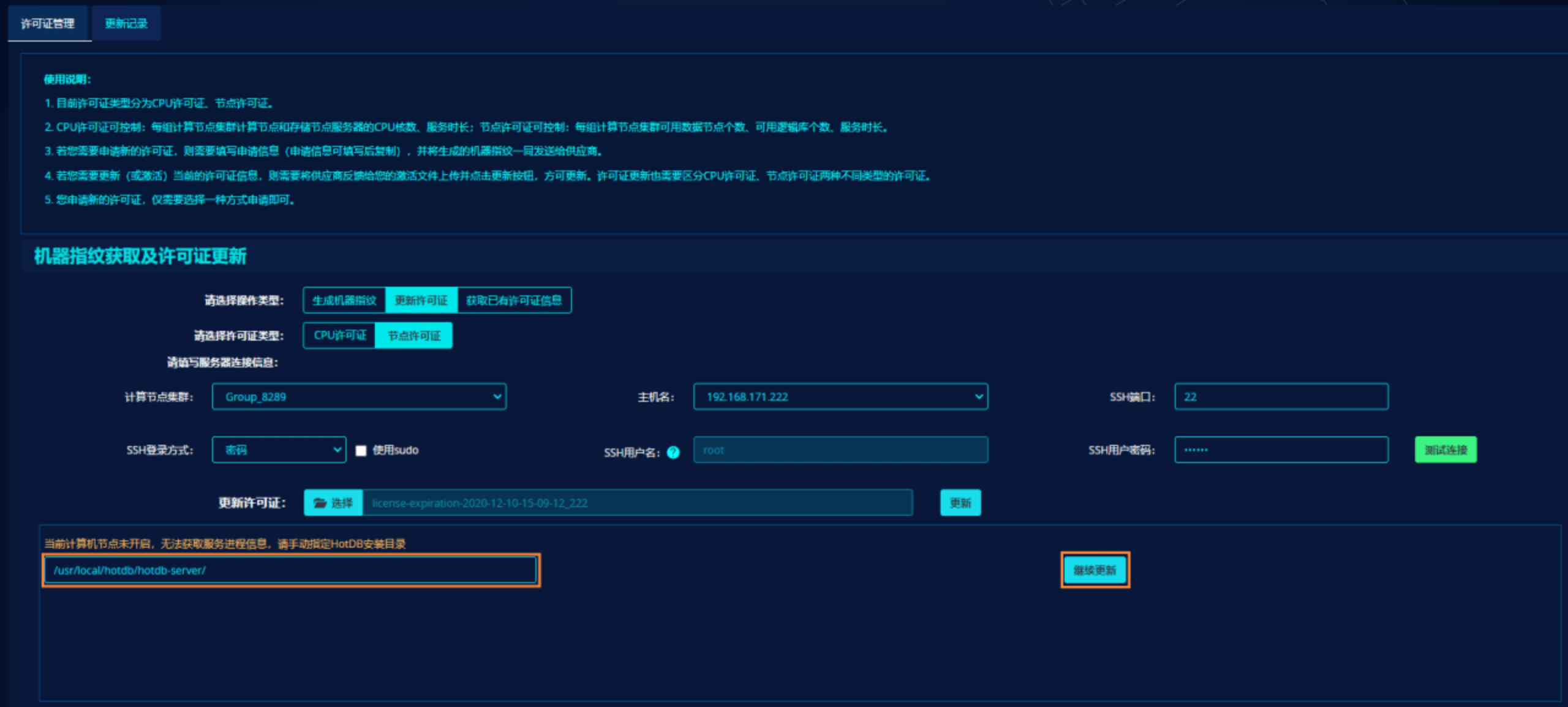This screenshot has height=707, width=1568.
Task: Click the SSH username help question icon
Action: pyautogui.click(x=673, y=452)
